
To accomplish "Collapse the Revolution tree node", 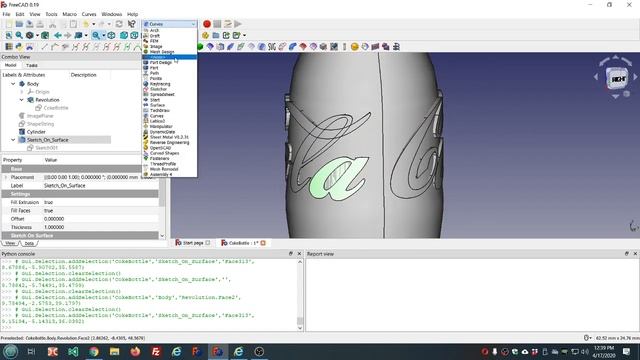I will pos(21,100).
